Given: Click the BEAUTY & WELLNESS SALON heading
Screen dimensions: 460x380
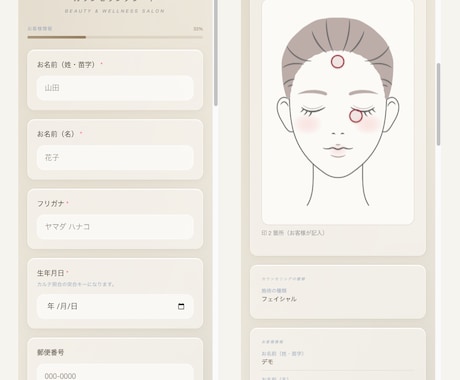Looking at the screenshot, I should click(115, 11).
